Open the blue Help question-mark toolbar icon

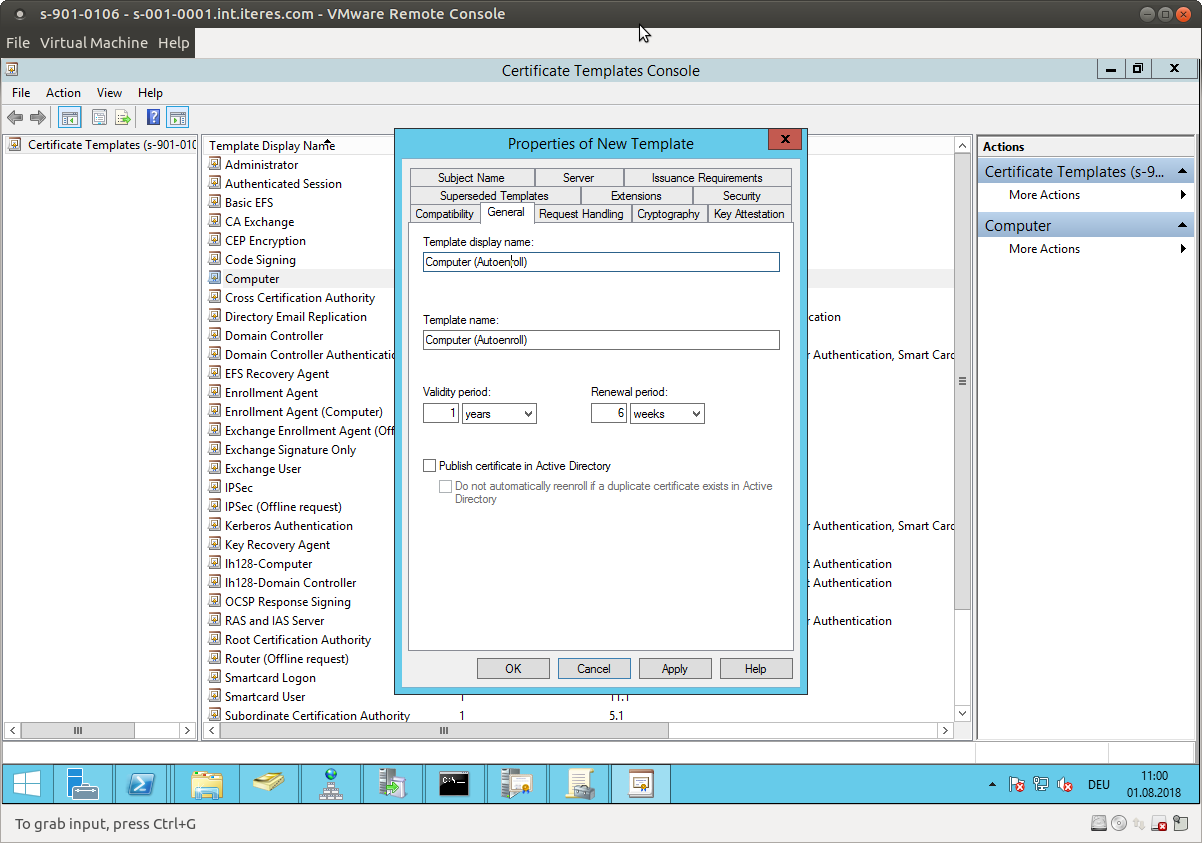click(x=153, y=117)
